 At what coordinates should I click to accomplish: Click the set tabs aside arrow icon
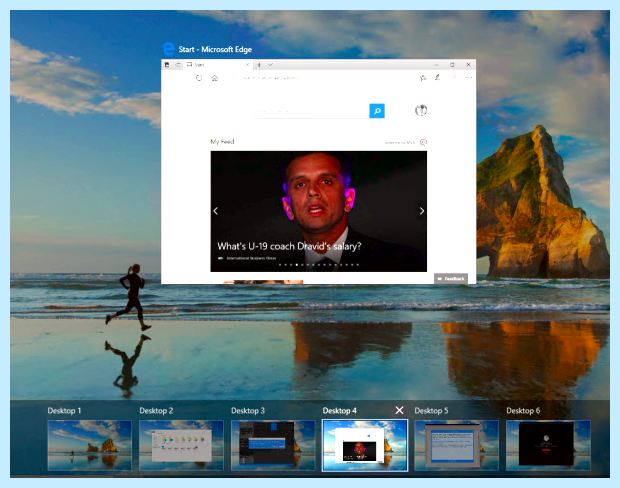(x=178, y=64)
